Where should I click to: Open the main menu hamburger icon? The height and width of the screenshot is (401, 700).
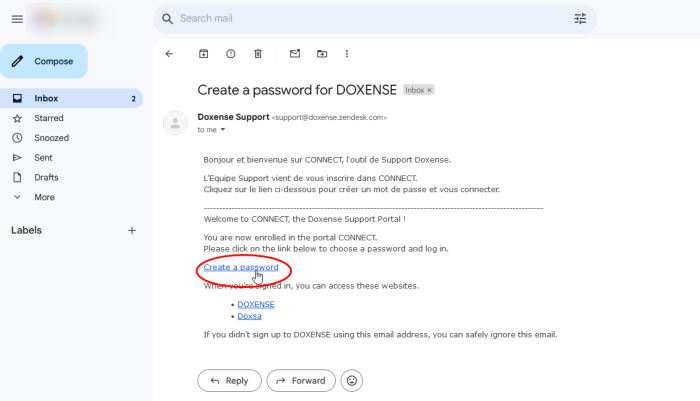[17, 19]
